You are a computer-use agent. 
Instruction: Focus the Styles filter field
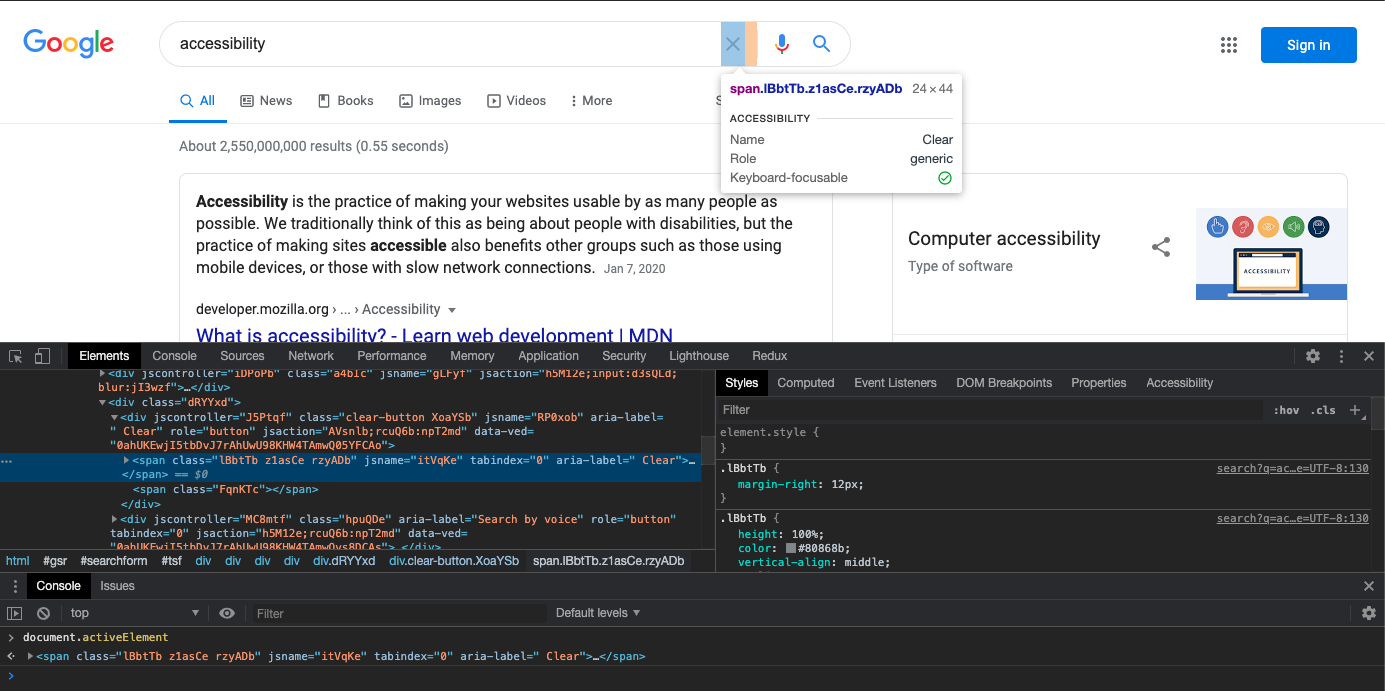pos(990,410)
